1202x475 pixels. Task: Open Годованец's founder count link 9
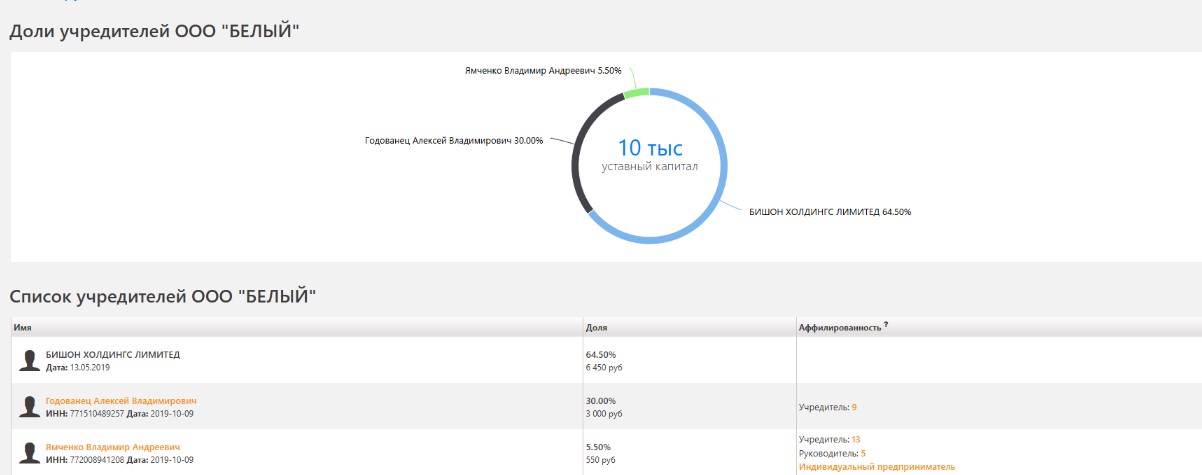[x=854, y=407]
